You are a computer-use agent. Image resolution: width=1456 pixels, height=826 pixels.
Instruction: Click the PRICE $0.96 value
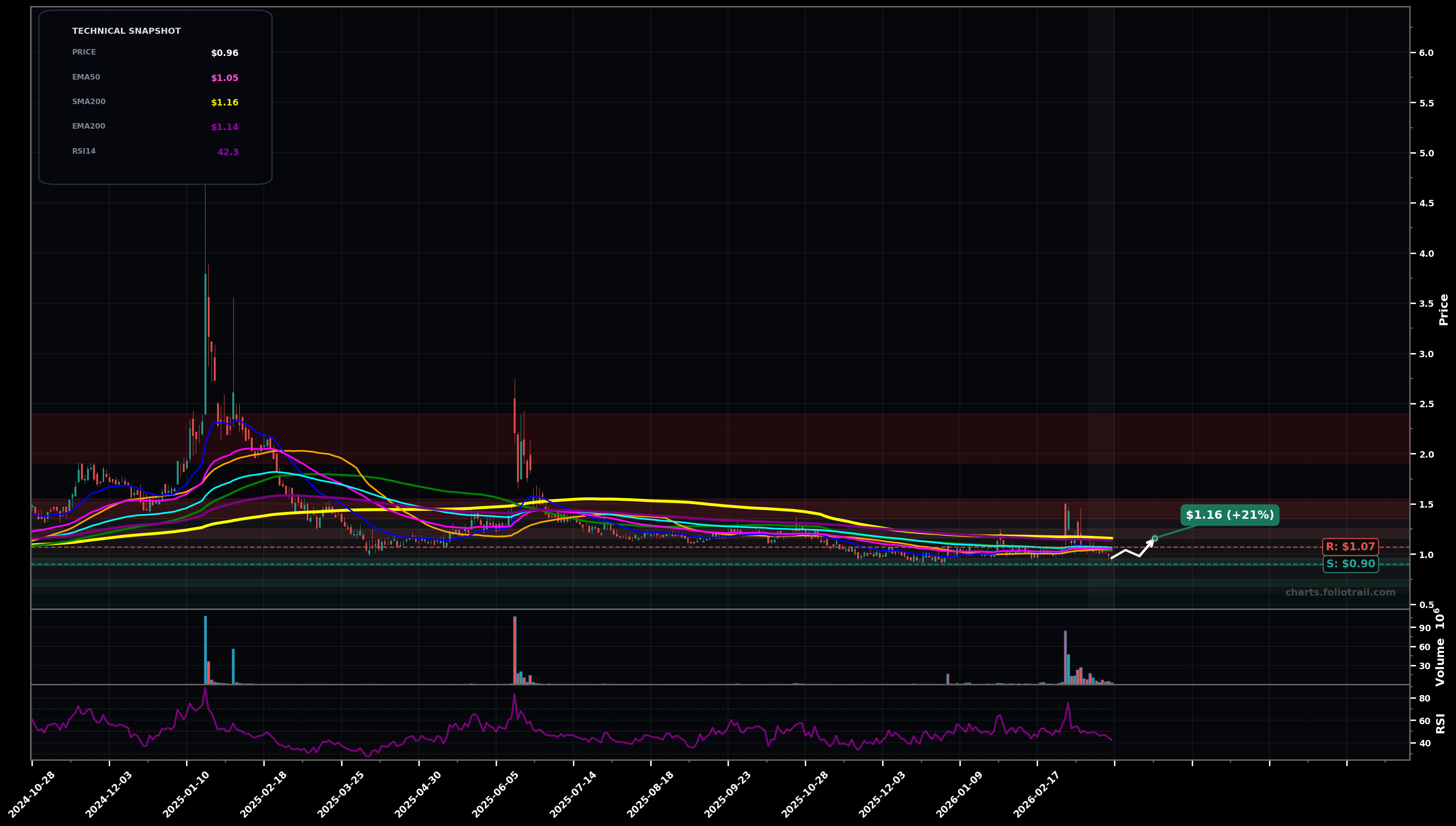[x=224, y=53]
